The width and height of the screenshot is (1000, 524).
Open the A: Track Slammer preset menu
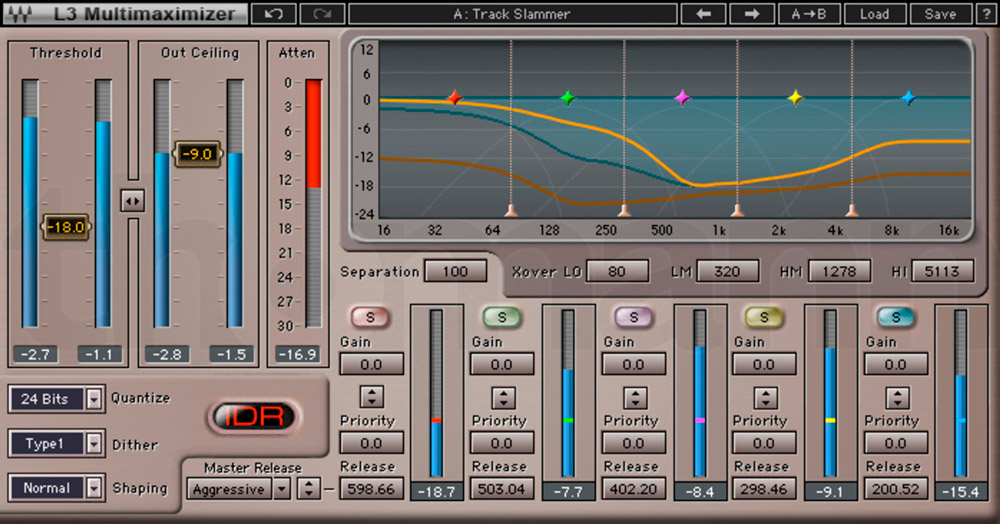[x=511, y=14]
